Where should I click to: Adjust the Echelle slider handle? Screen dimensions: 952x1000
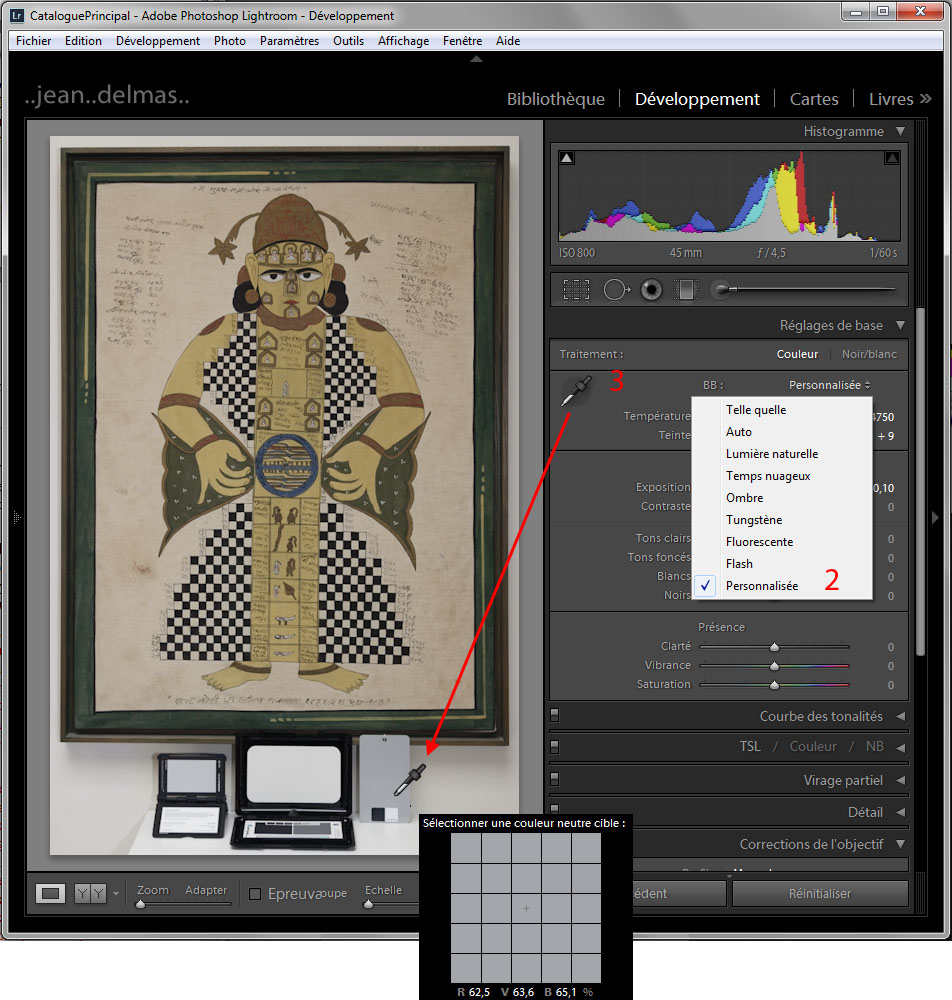click(x=369, y=904)
